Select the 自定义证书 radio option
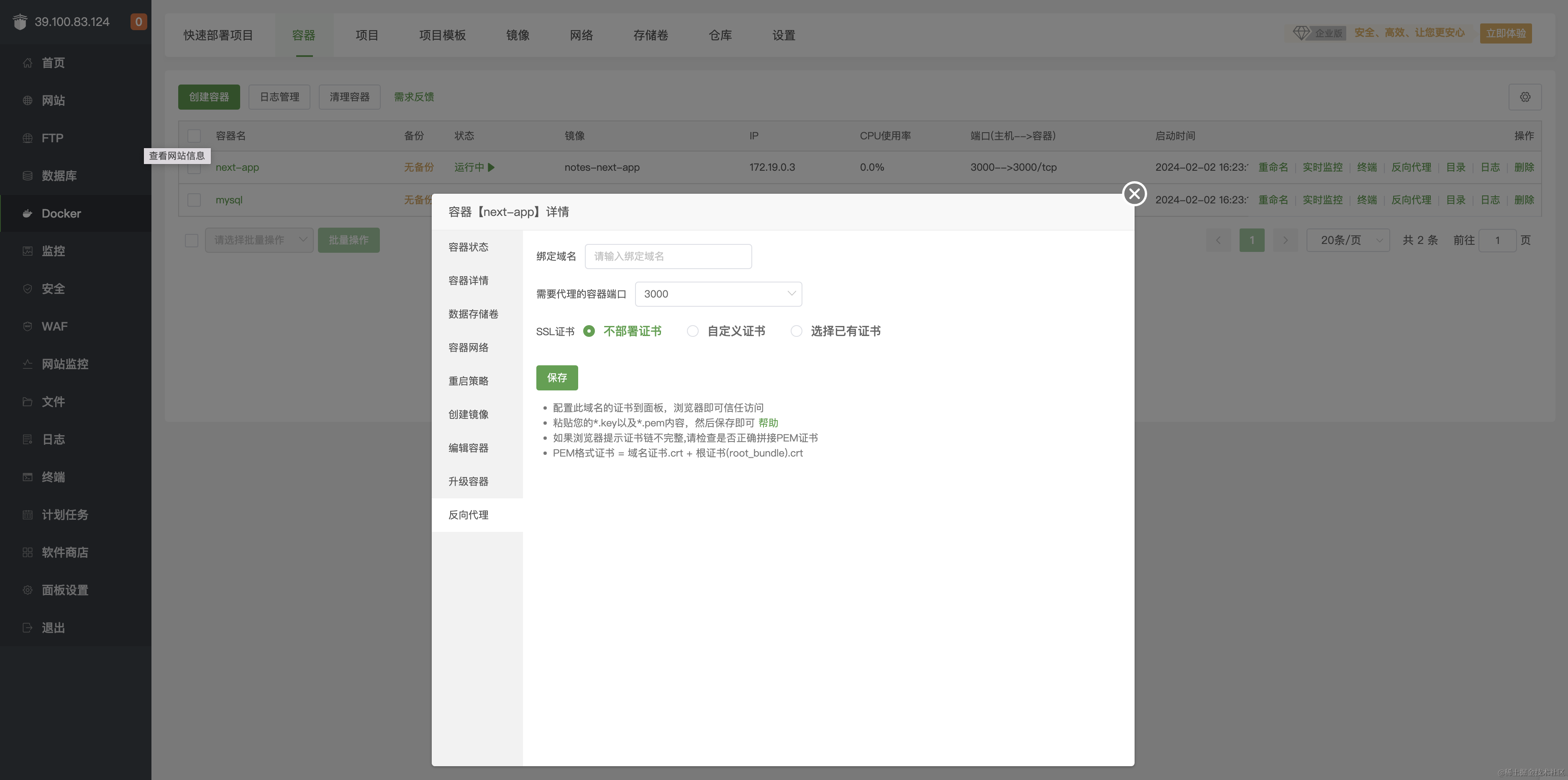1568x780 pixels. click(693, 331)
